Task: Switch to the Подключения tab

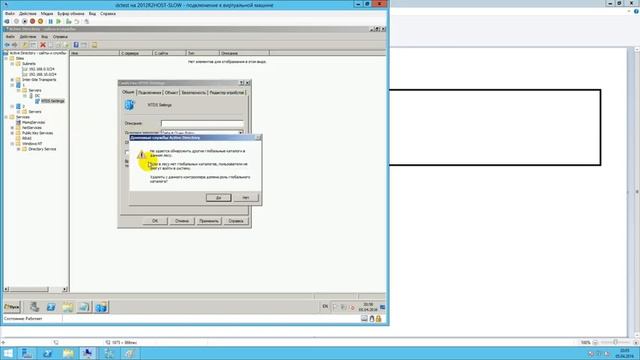Action: click(149, 93)
